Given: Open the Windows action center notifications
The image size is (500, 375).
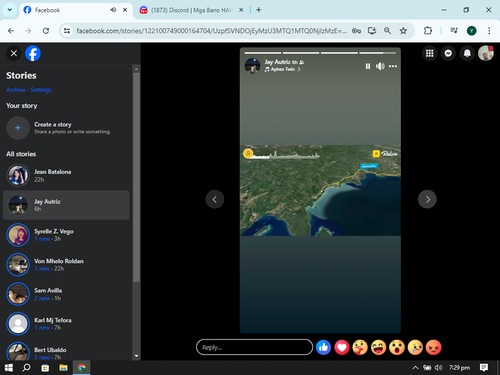Looking at the screenshot, I should click(x=484, y=368).
